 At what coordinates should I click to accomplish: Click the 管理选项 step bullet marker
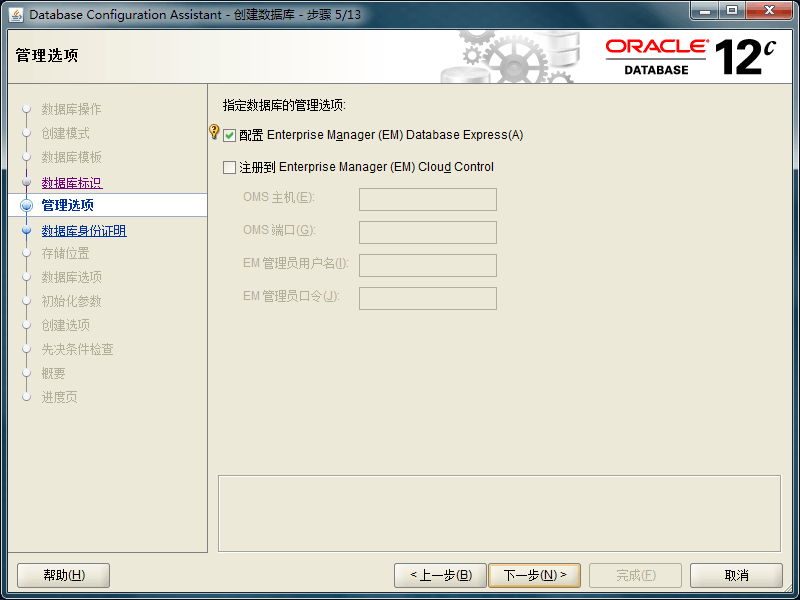point(27,206)
